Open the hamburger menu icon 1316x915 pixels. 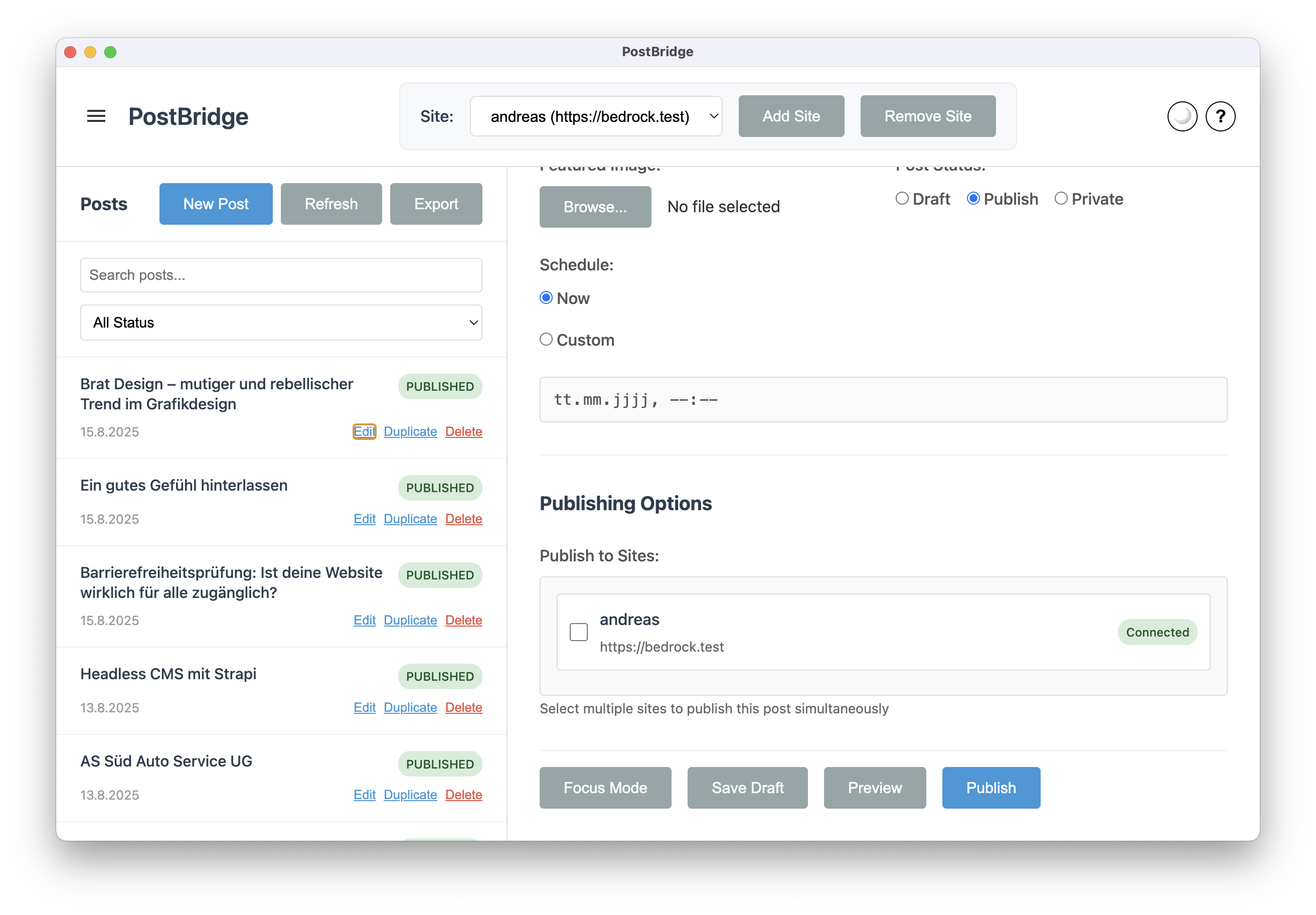(x=96, y=116)
